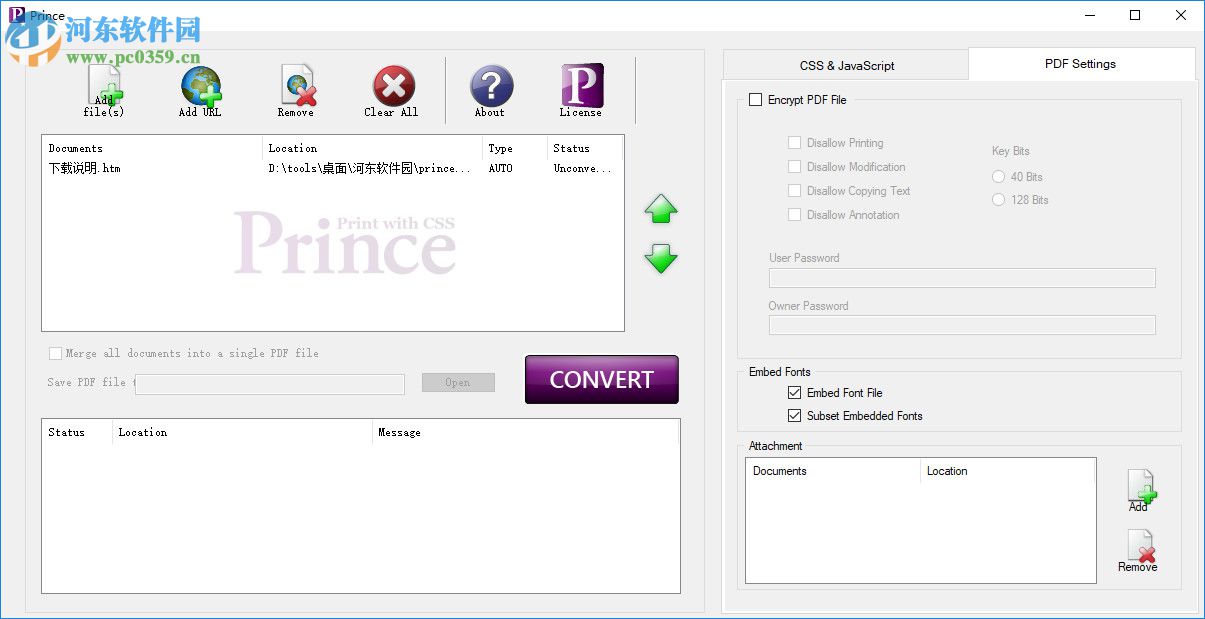Close the Prince window
1205x619 pixels.
click(x=1181, y=15)
